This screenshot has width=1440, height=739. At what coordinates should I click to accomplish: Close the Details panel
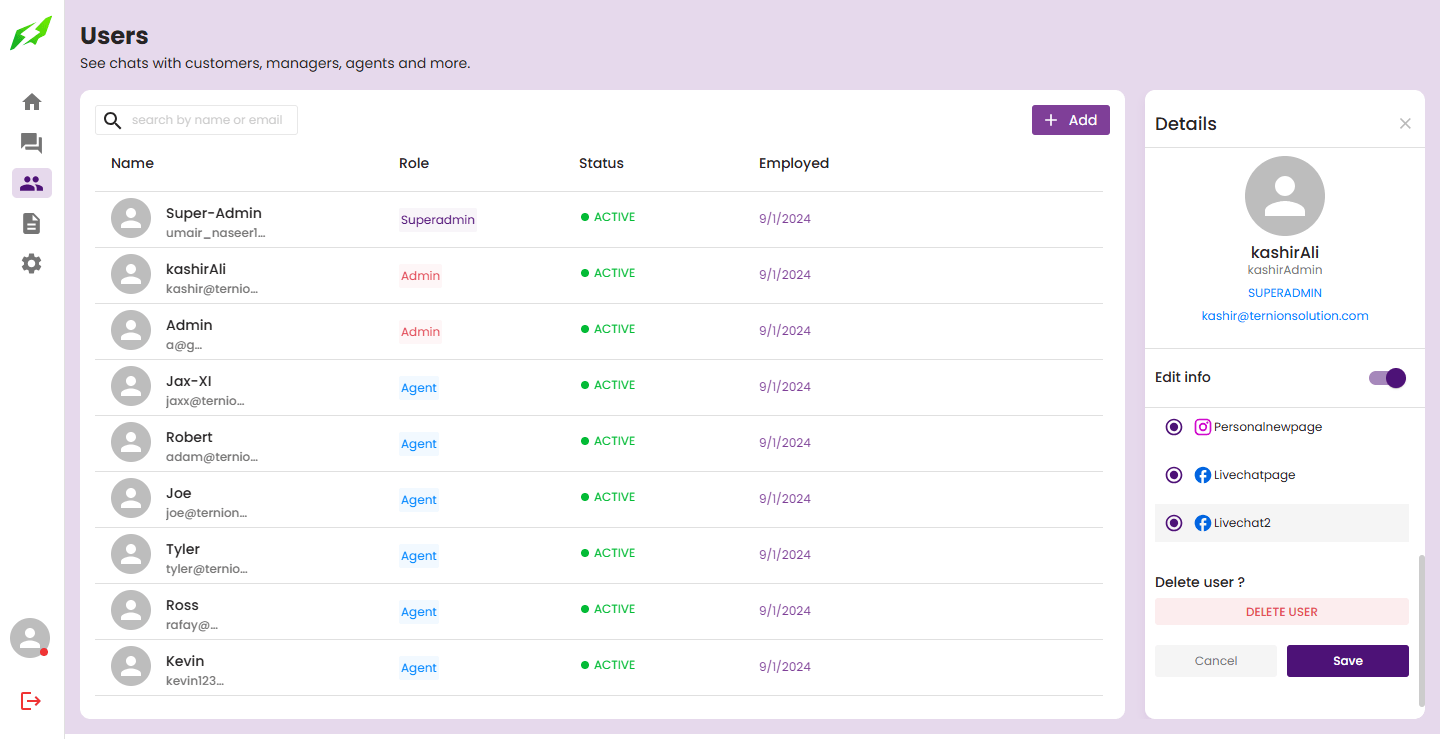[x=1405, y=124]
